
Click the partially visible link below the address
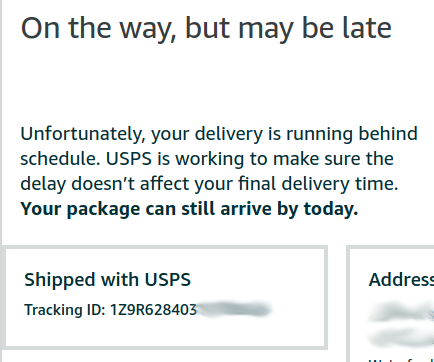click(401, 360)
